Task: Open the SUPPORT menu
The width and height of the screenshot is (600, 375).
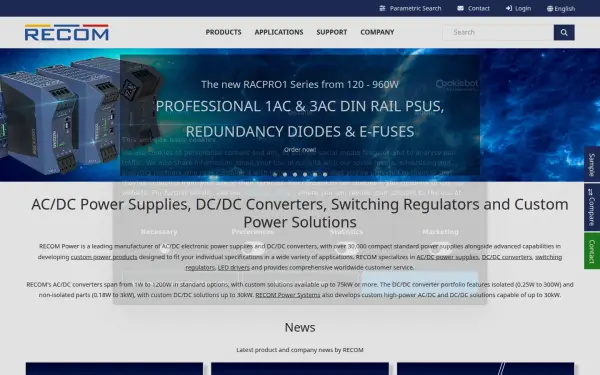Action: pos(332,32)
